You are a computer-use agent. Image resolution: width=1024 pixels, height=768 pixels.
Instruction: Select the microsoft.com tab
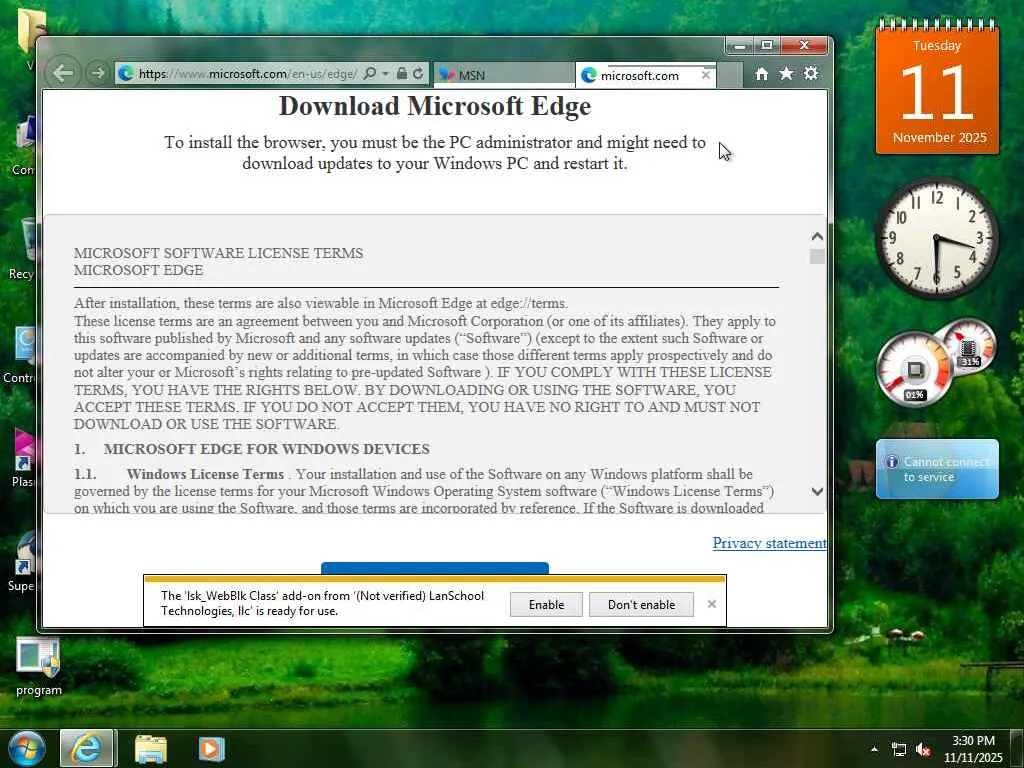[x=639, y=75]
